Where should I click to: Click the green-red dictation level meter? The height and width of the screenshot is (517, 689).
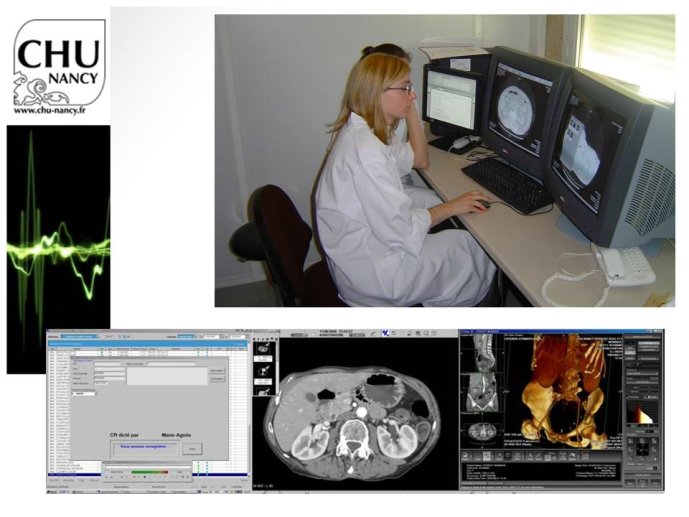point(150,472)
